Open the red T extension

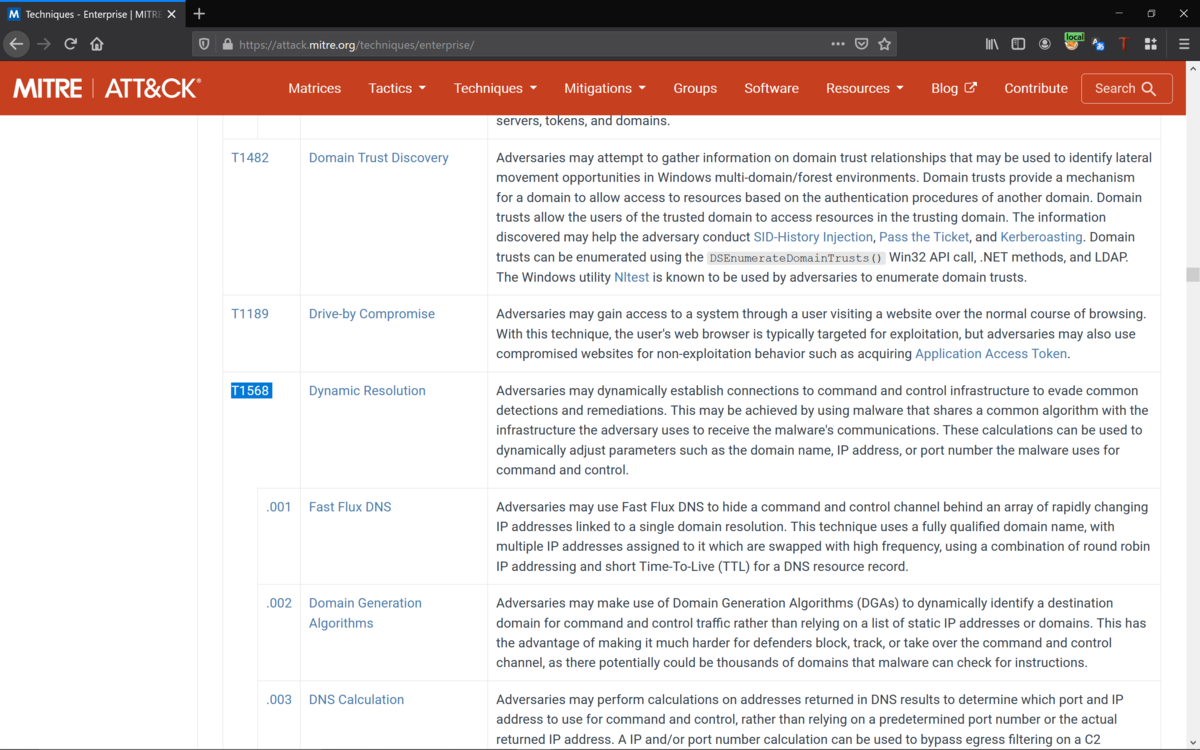1123,44
